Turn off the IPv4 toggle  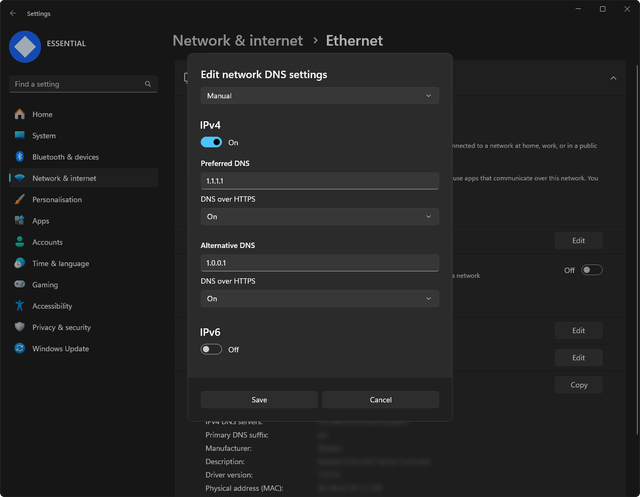[x=211, y=143]
